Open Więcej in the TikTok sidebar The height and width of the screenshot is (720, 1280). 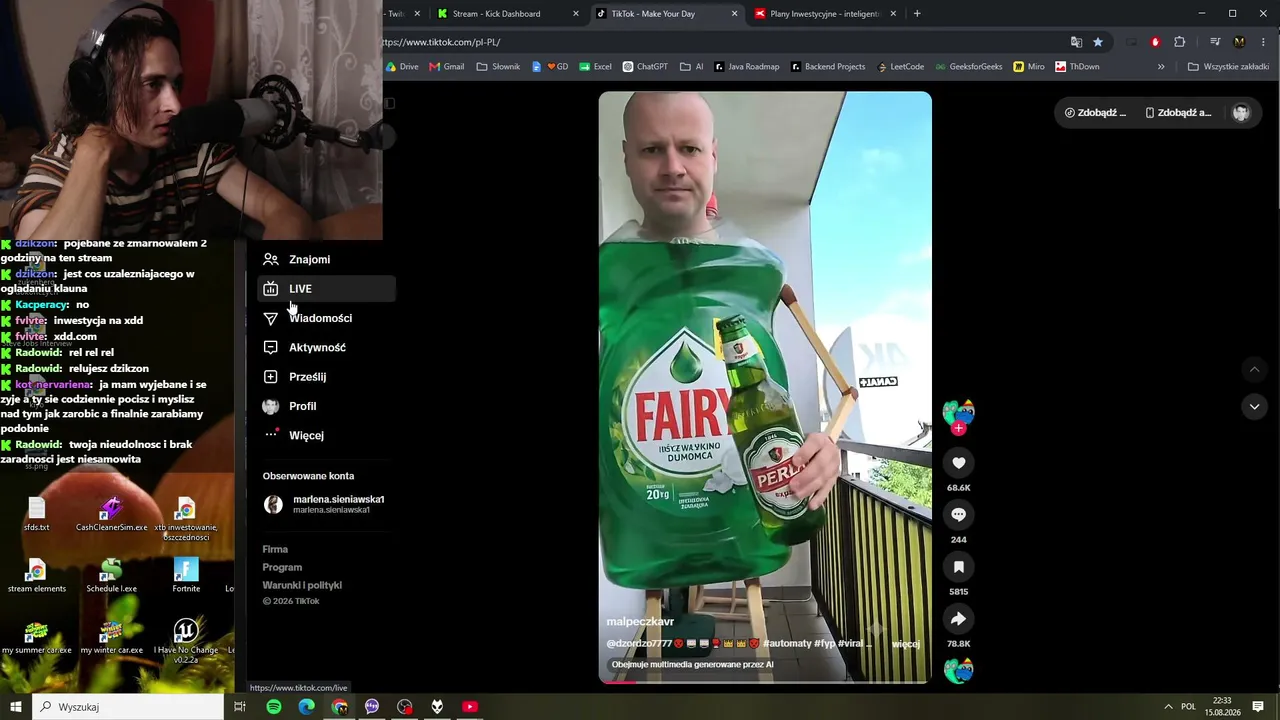(x=326, y=436)
